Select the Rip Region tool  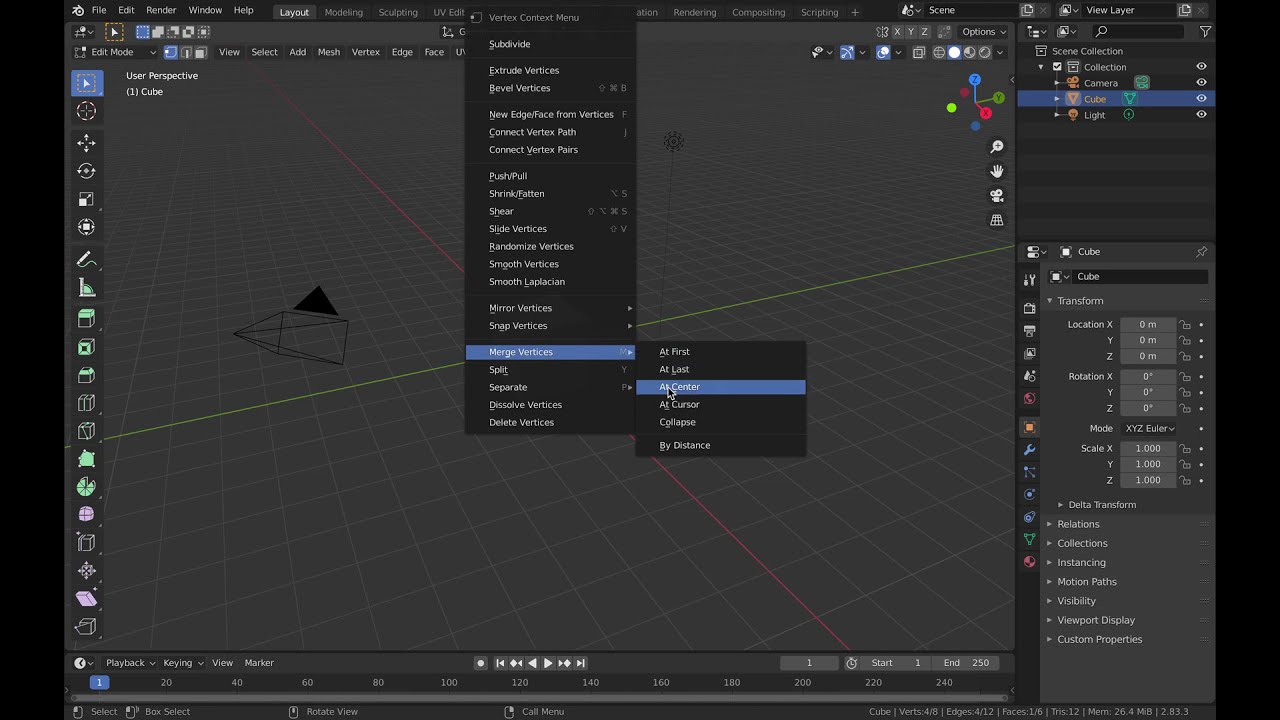coord(86,627)
